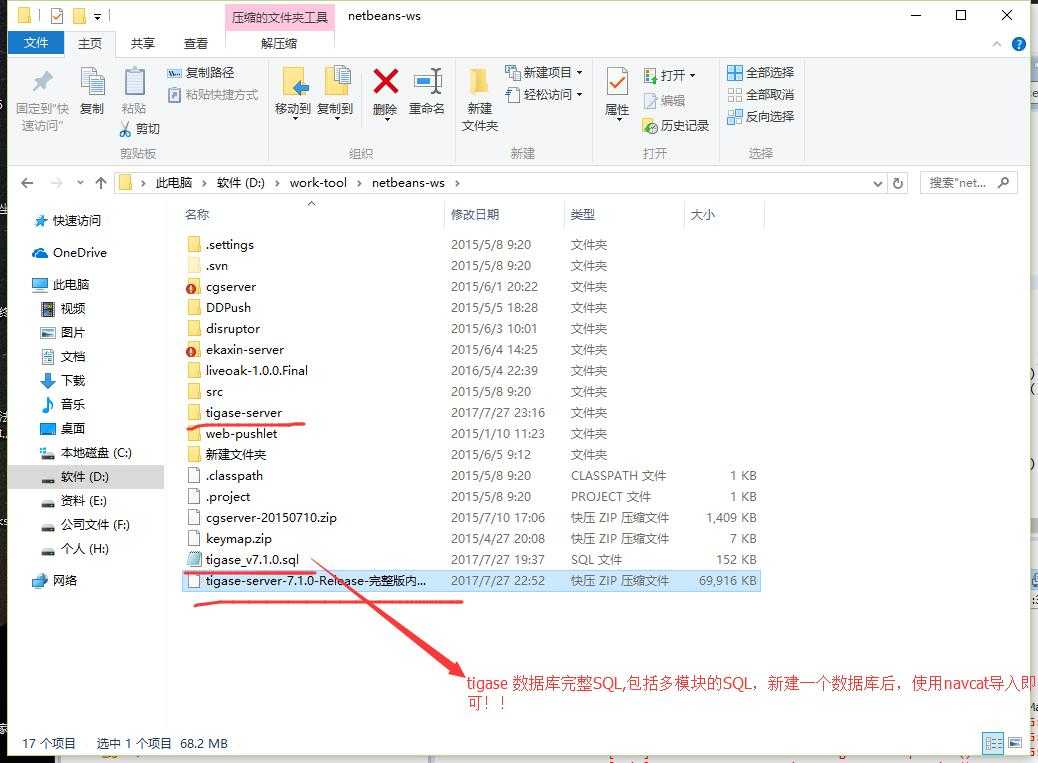Go up one folder level arrow
The height and width of the screenshot is (763, 1038).
(101, 183)
